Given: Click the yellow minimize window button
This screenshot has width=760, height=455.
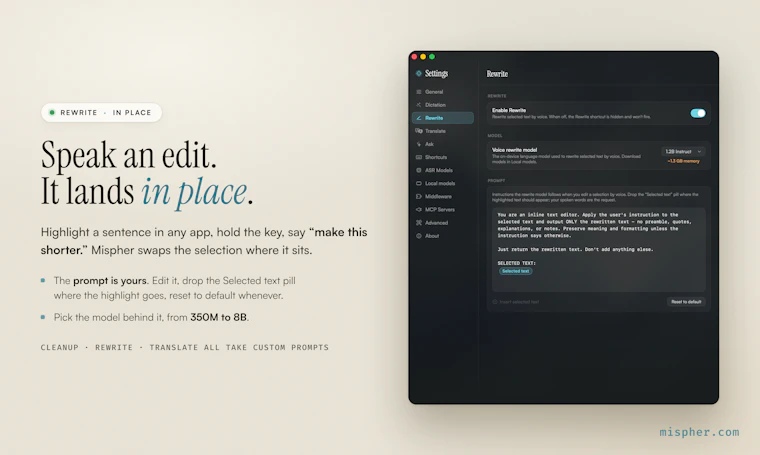Looking at the screenshot, I should (x=423, y=57).
